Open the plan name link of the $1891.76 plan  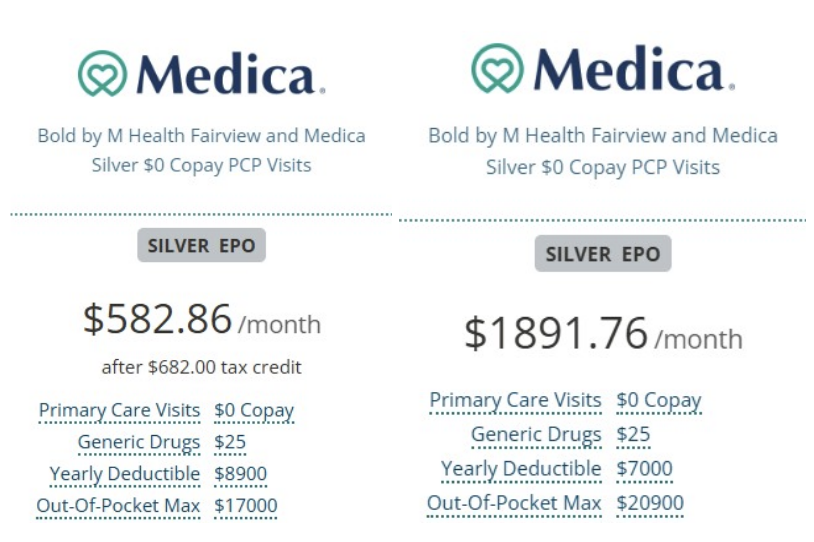click(602, 150)
